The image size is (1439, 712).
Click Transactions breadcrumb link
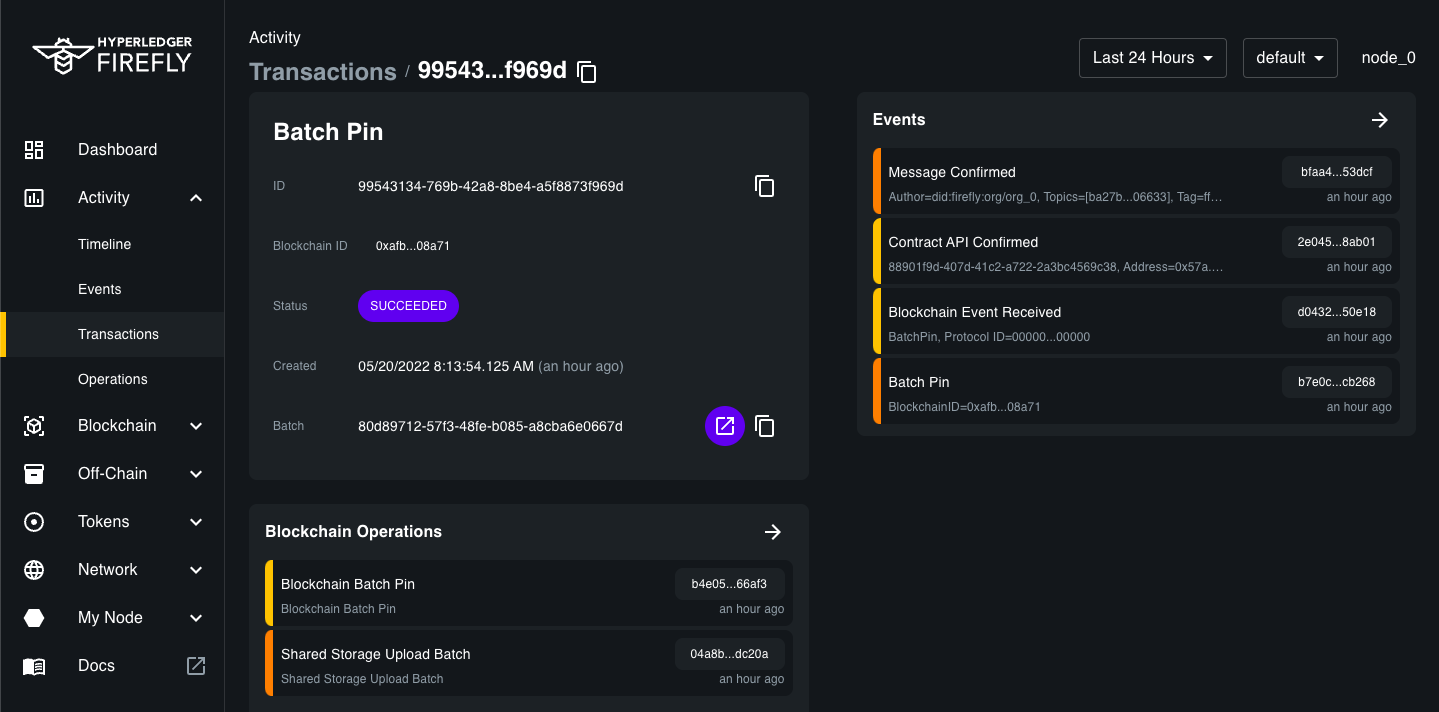click(322, 72)
